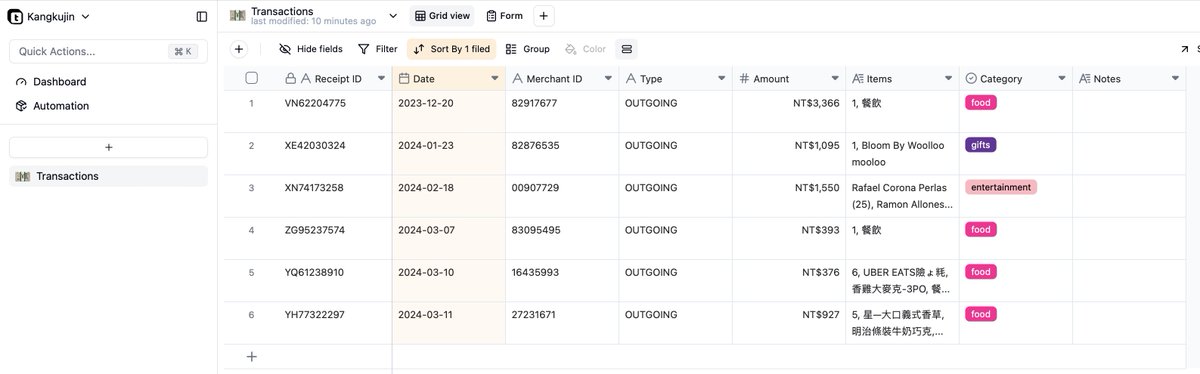
Task: Click the text icon in the Items header
Action: [x=858, y=78]
